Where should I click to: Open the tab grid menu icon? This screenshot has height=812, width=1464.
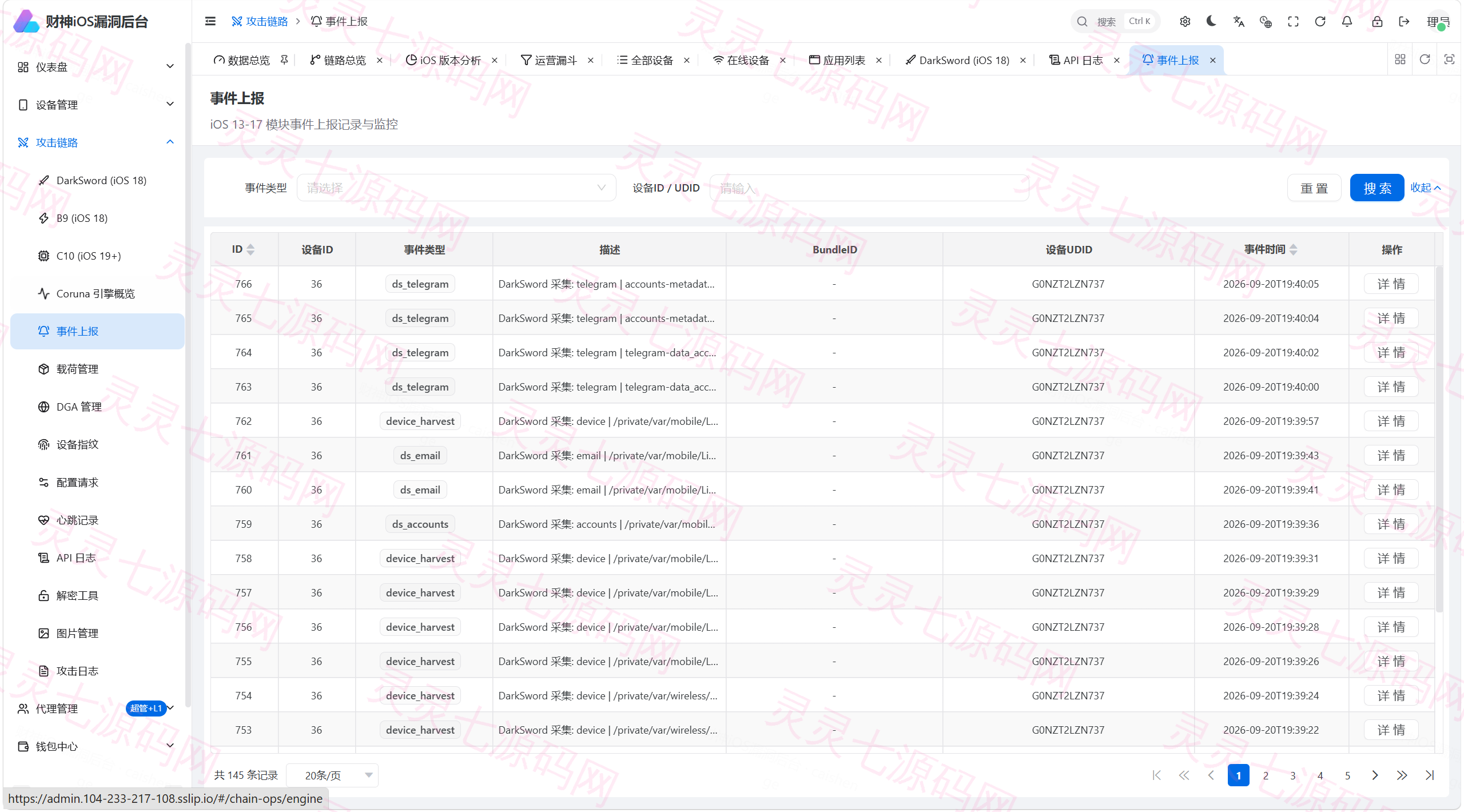click(1400, 59)
